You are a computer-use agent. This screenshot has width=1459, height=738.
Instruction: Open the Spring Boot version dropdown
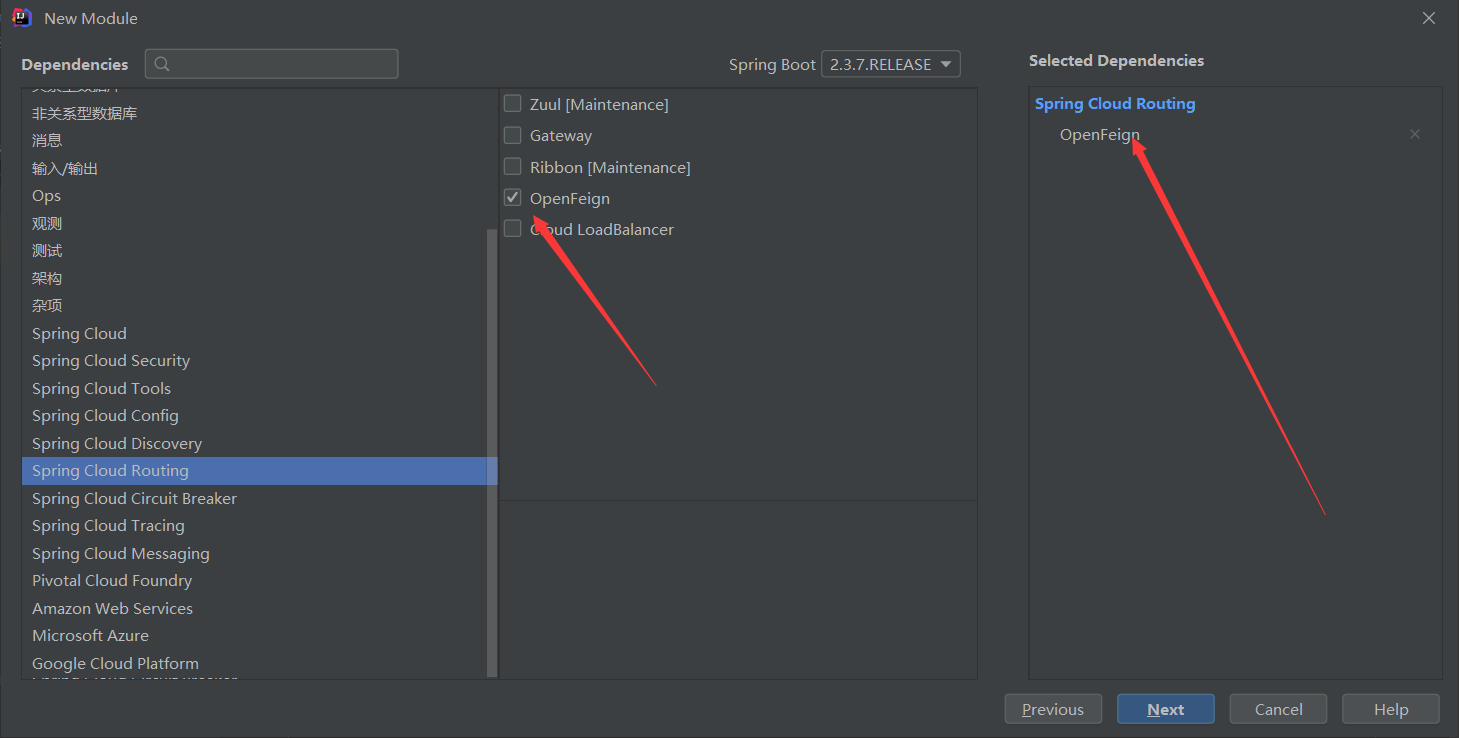pyautogui.click(x=890, y=64)
